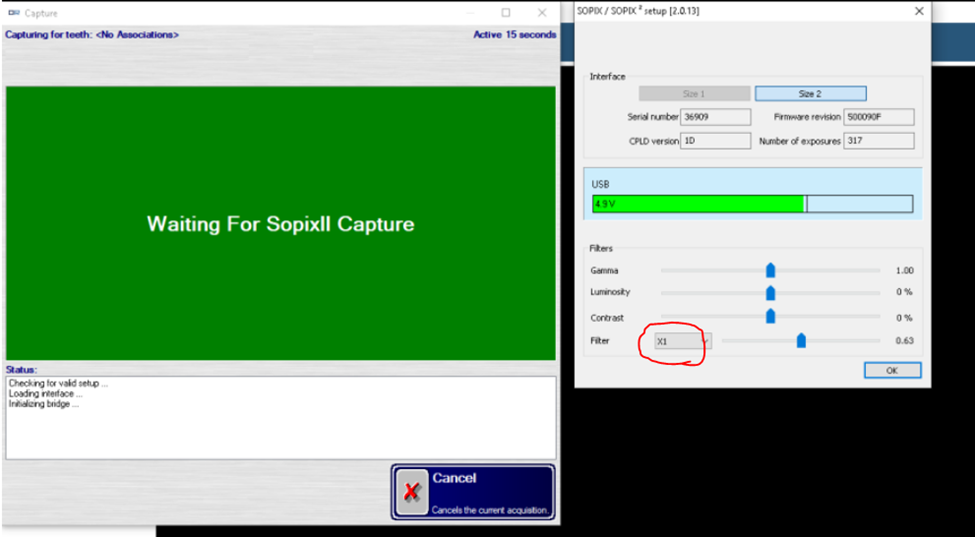Click the Gamma value 1.00
This screenshot has height=537, width=975.
pos(904,271)
